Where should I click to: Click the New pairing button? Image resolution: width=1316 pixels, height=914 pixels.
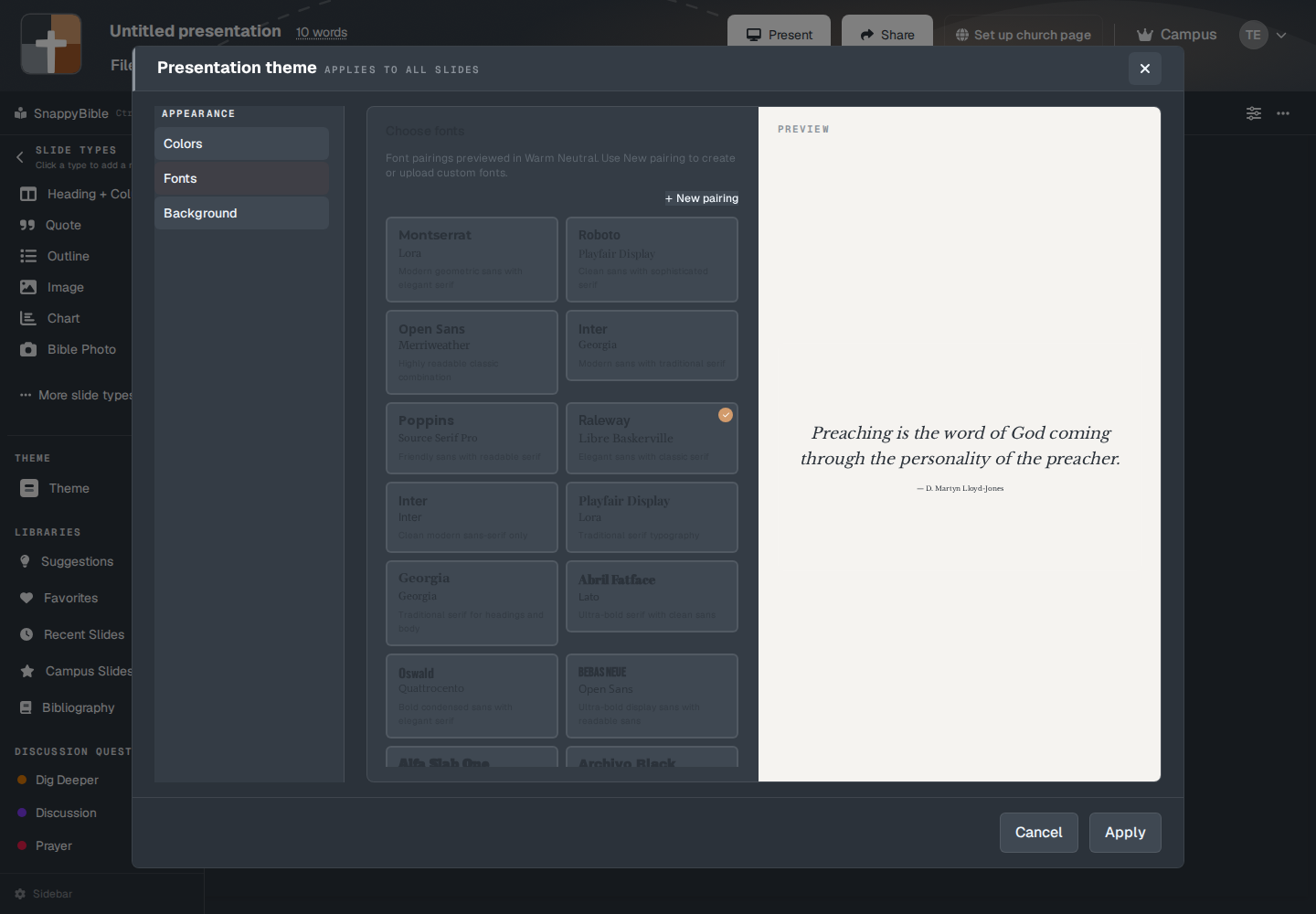click(702, 198)
